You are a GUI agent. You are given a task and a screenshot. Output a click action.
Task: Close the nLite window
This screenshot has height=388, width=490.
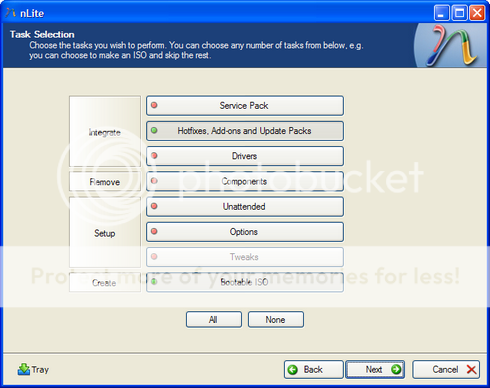coord(477,13)
